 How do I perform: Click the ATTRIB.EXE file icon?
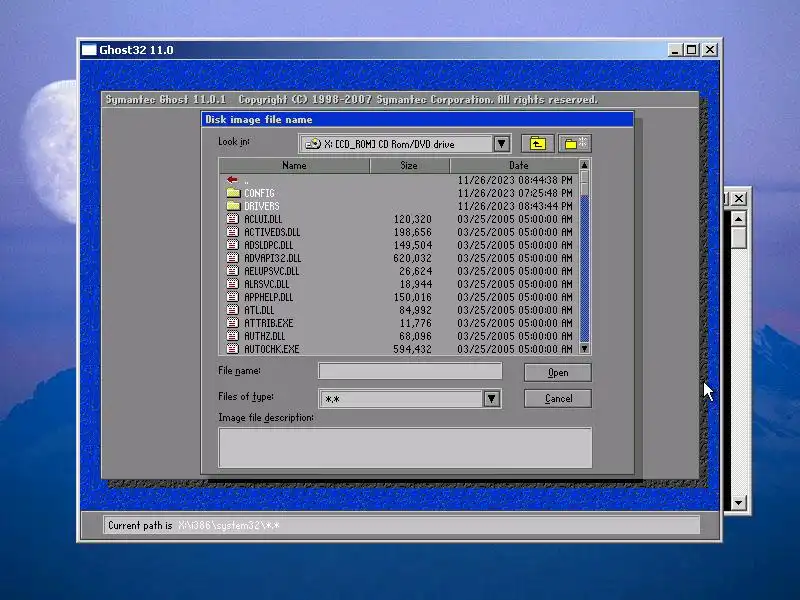233,323
